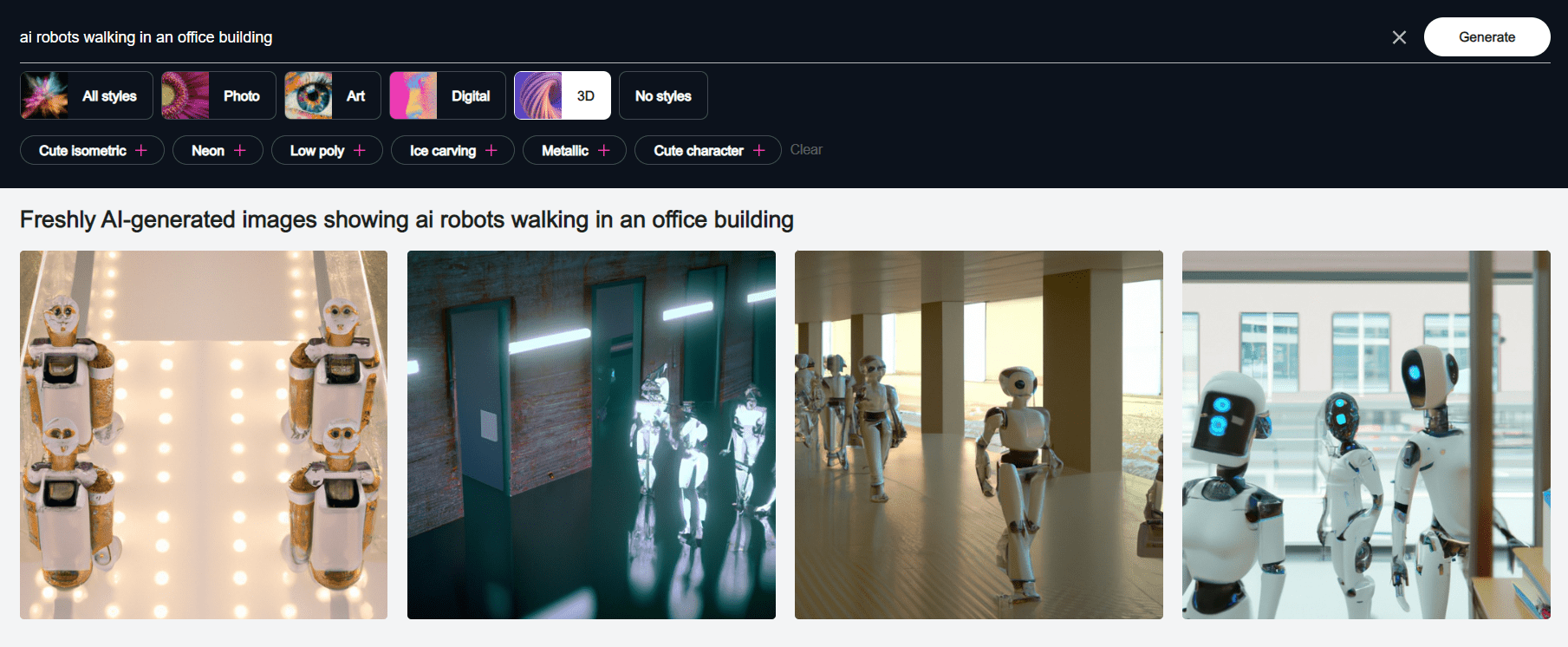Choose No styles option
Viewport: 1568px width, 647px height.
(663, 95)
